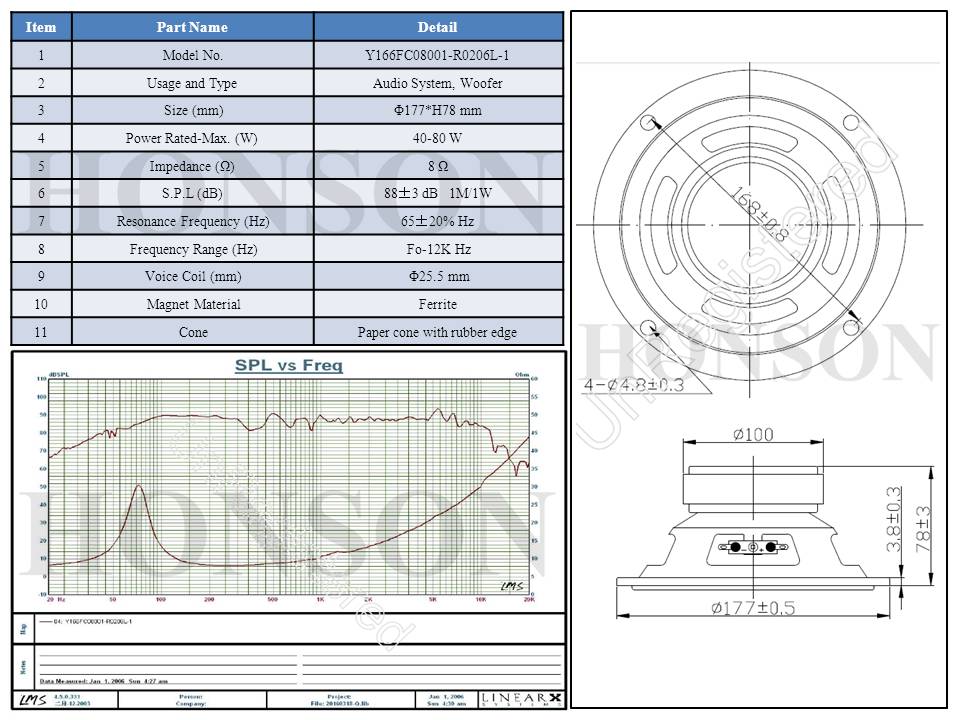Click the terminal connector on the side-view drawing
Viewport: 960px width, 720px height.
751,547
